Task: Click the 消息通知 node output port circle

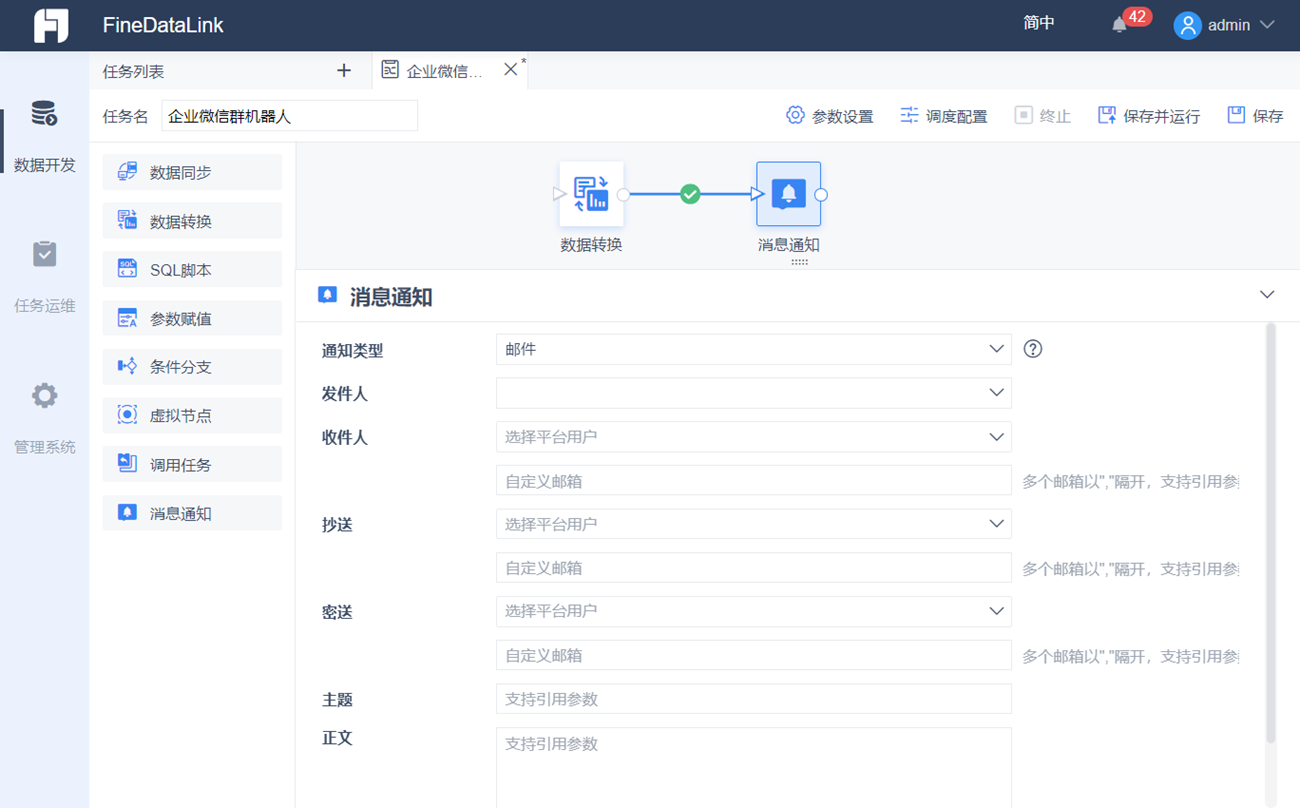Action: (821, 195)
